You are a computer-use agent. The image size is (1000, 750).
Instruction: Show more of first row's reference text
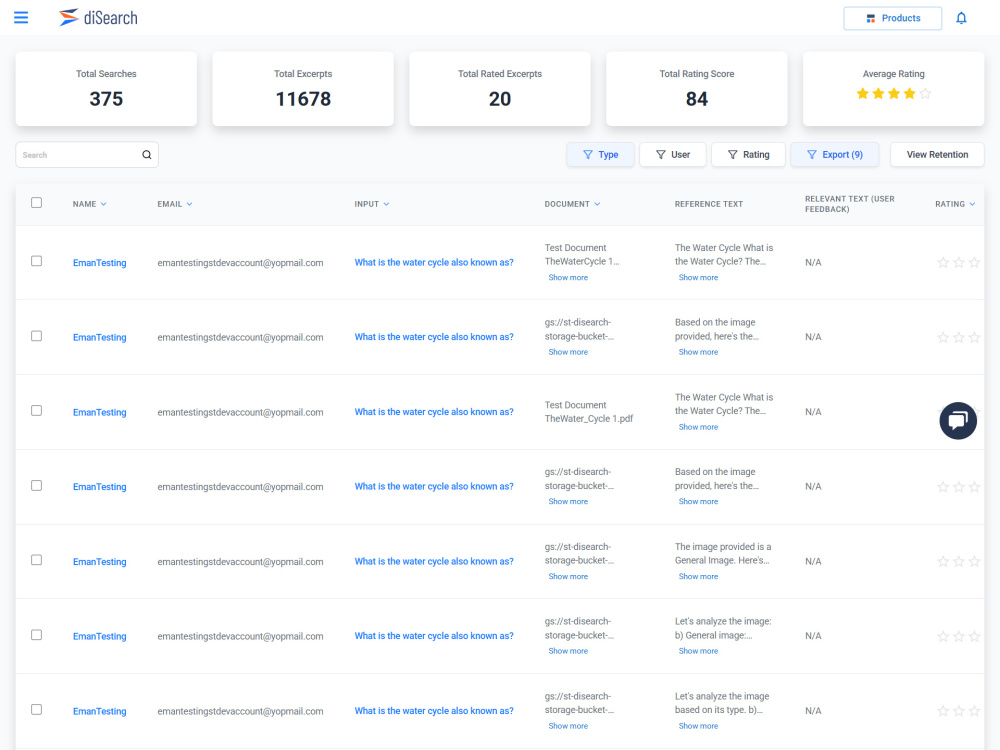[698, 277]
